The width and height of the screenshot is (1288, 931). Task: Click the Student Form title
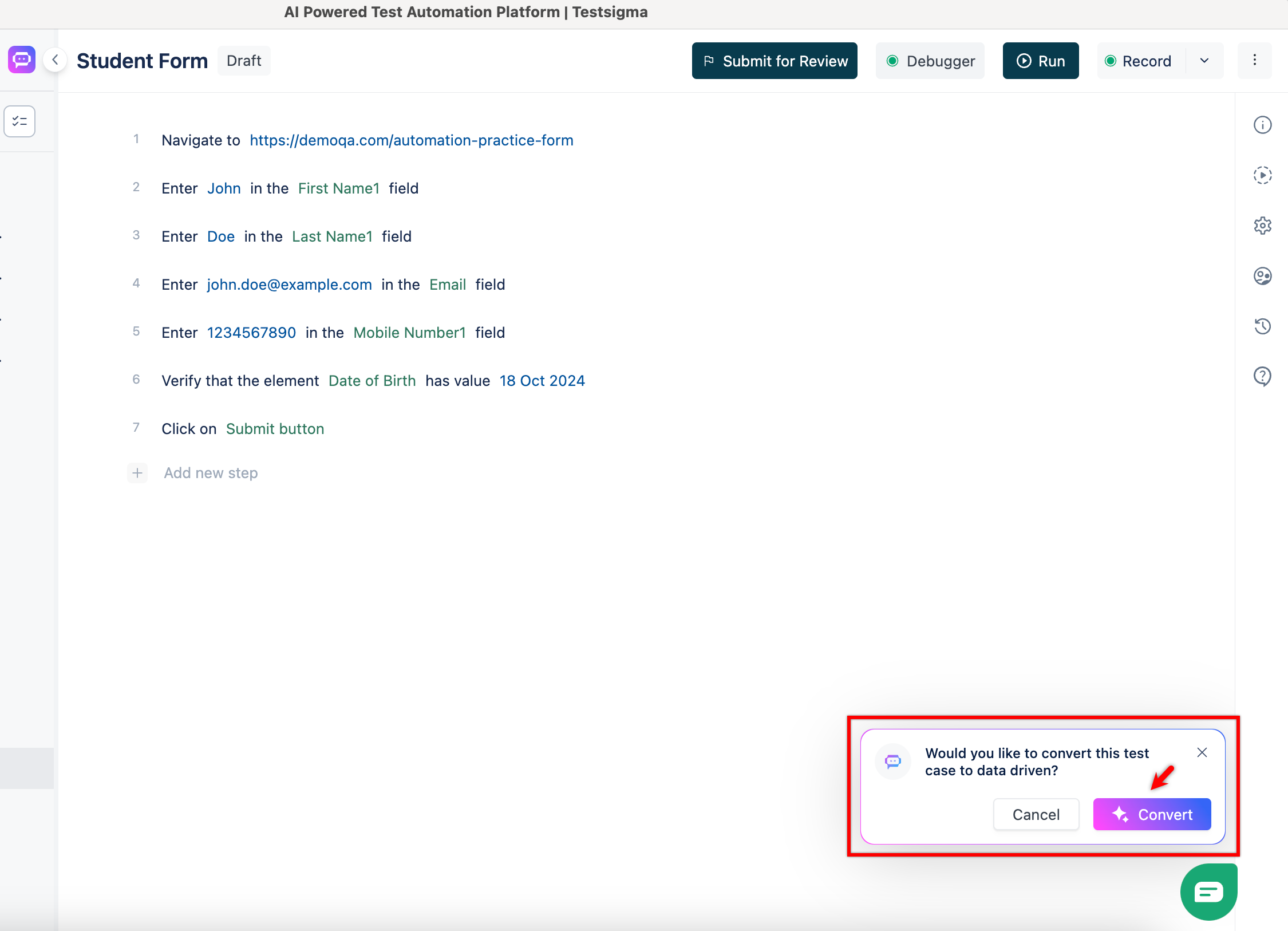point(142,61)
